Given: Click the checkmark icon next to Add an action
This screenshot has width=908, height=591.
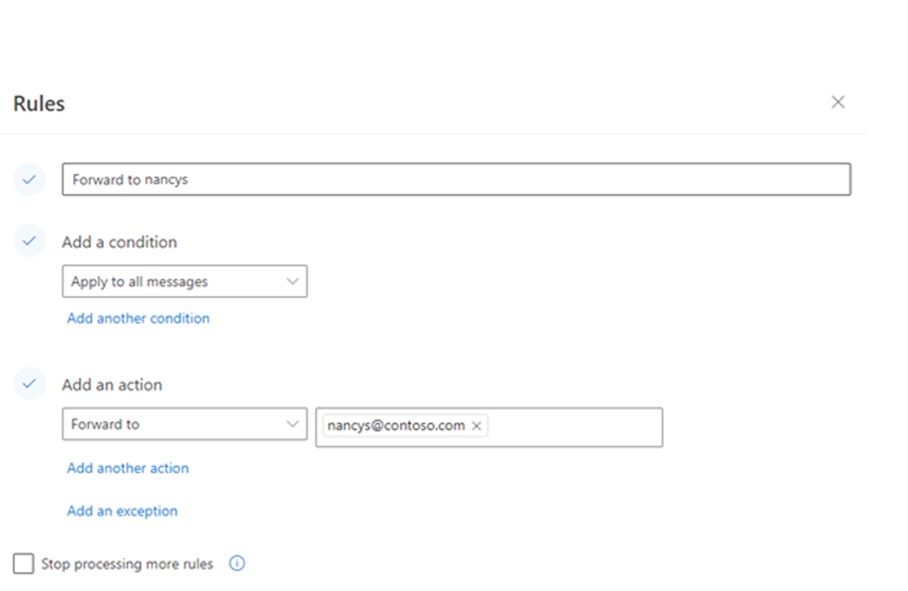Looking at the screenshot, I should [29, 384].
